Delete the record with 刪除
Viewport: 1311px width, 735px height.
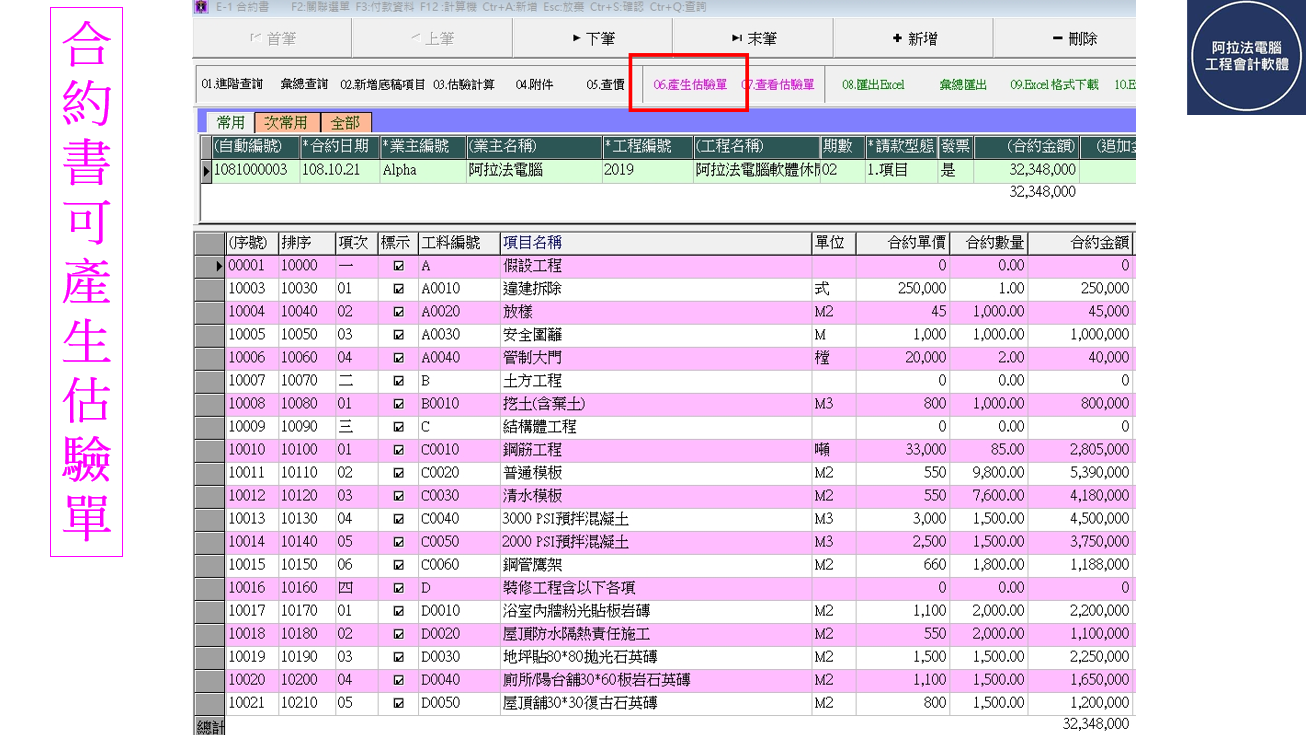pyautogui.click(x=1073, y=39)
